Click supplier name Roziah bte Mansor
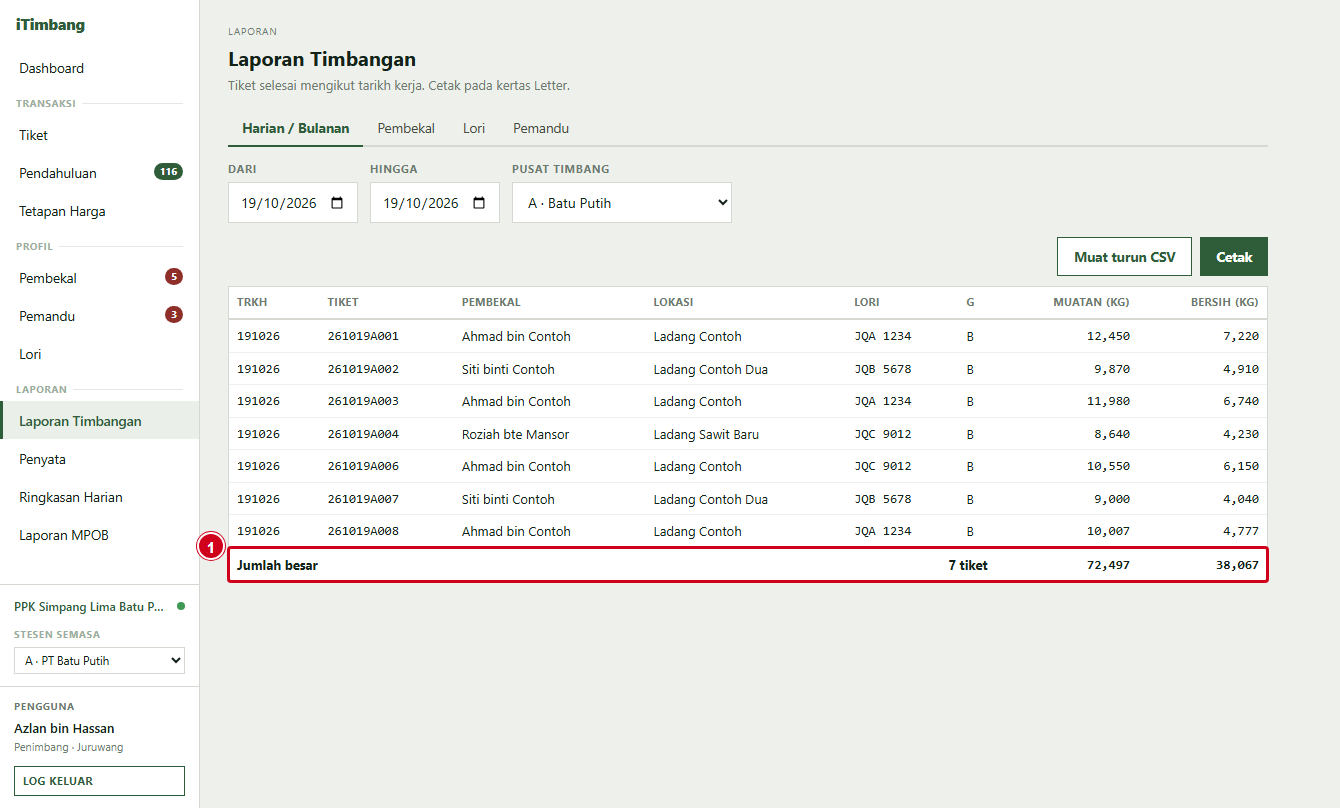The width and height of the screenshot is (1340, 808). [516, 435]
